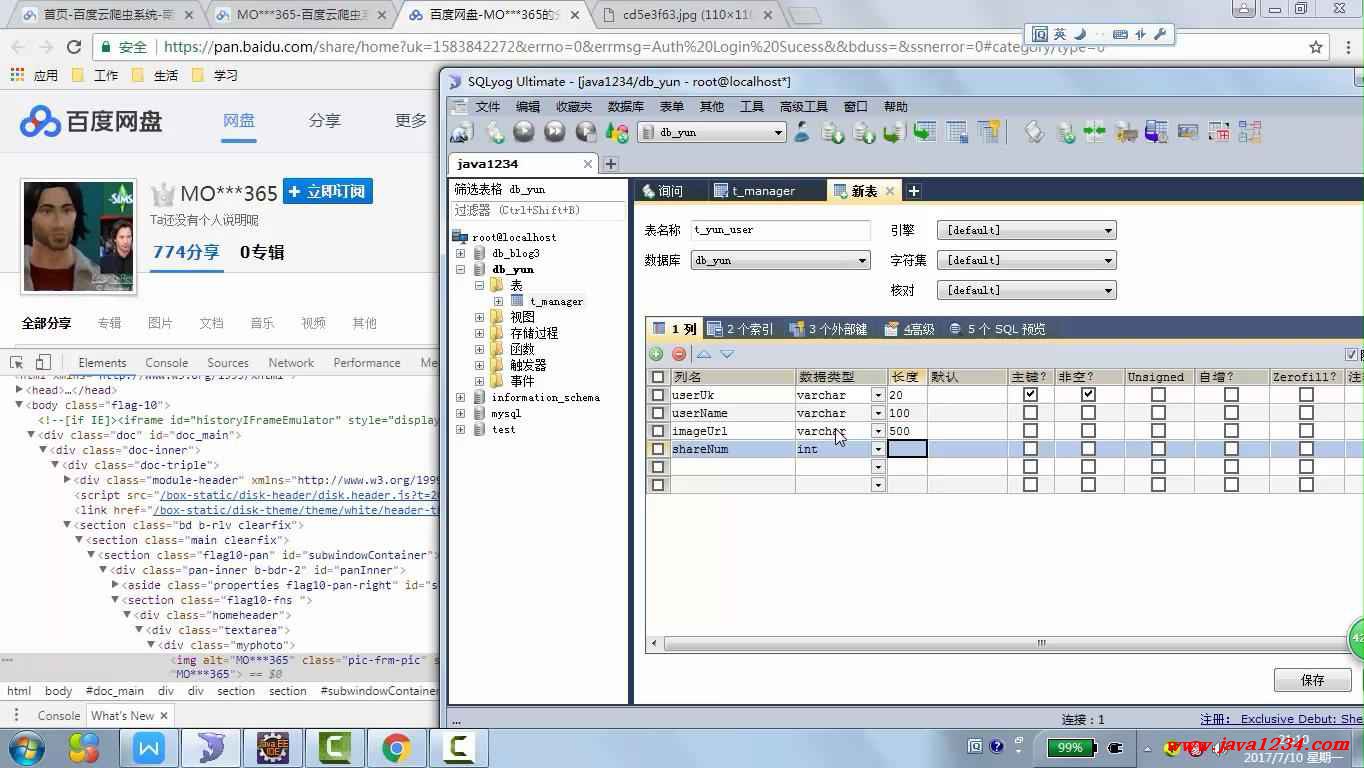
Task: Click the execute all queries double-arrow icon
Action: click(x=555, y=132)
